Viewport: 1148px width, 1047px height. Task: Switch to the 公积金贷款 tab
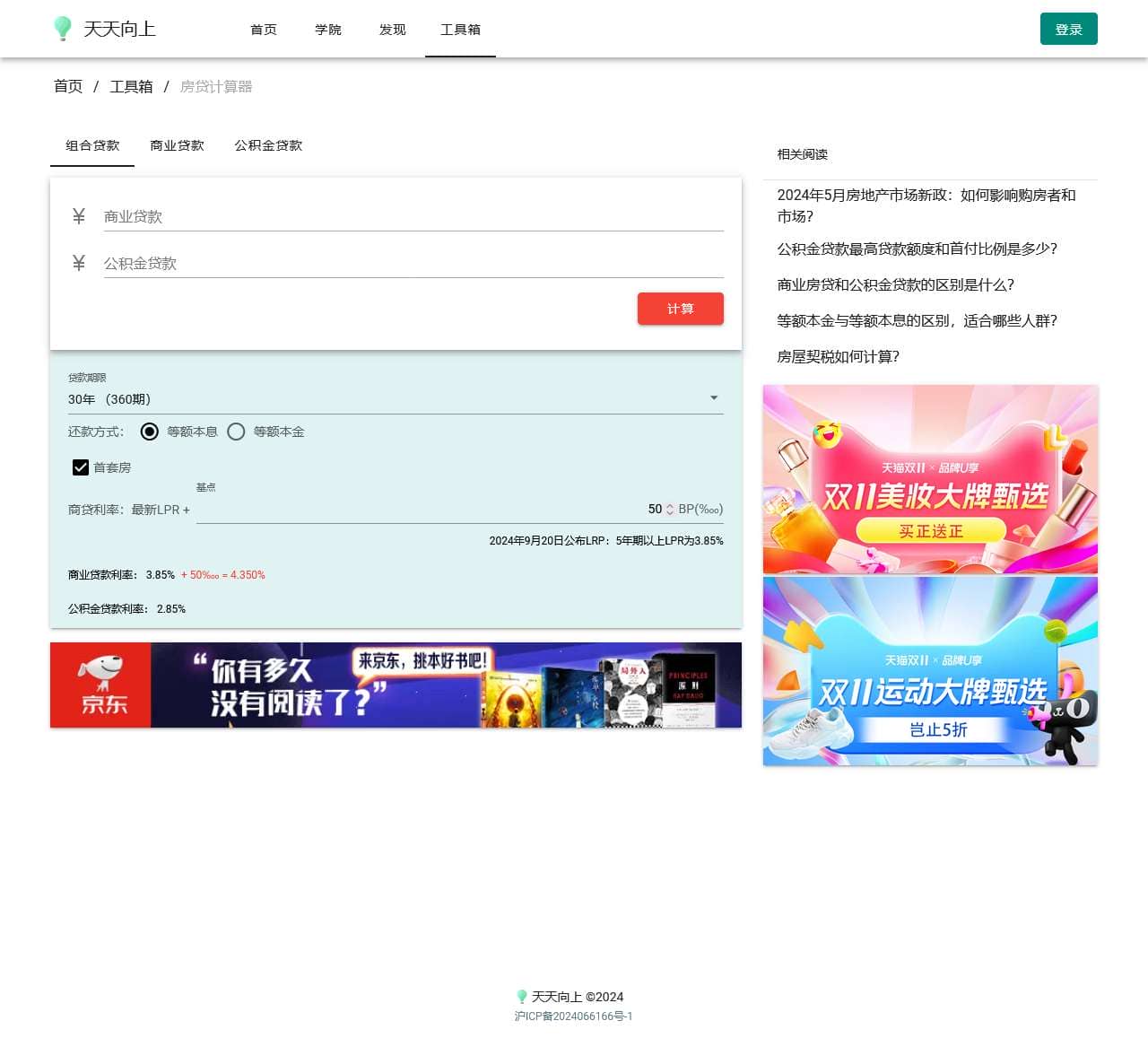click(x=268, y=145)
